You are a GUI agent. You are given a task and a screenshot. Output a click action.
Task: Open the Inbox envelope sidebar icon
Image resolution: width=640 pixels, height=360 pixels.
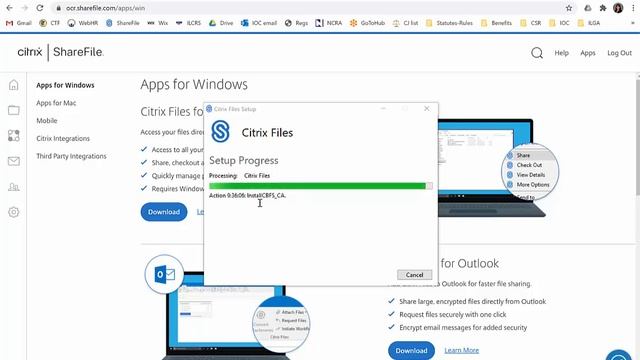click(13, 161)
